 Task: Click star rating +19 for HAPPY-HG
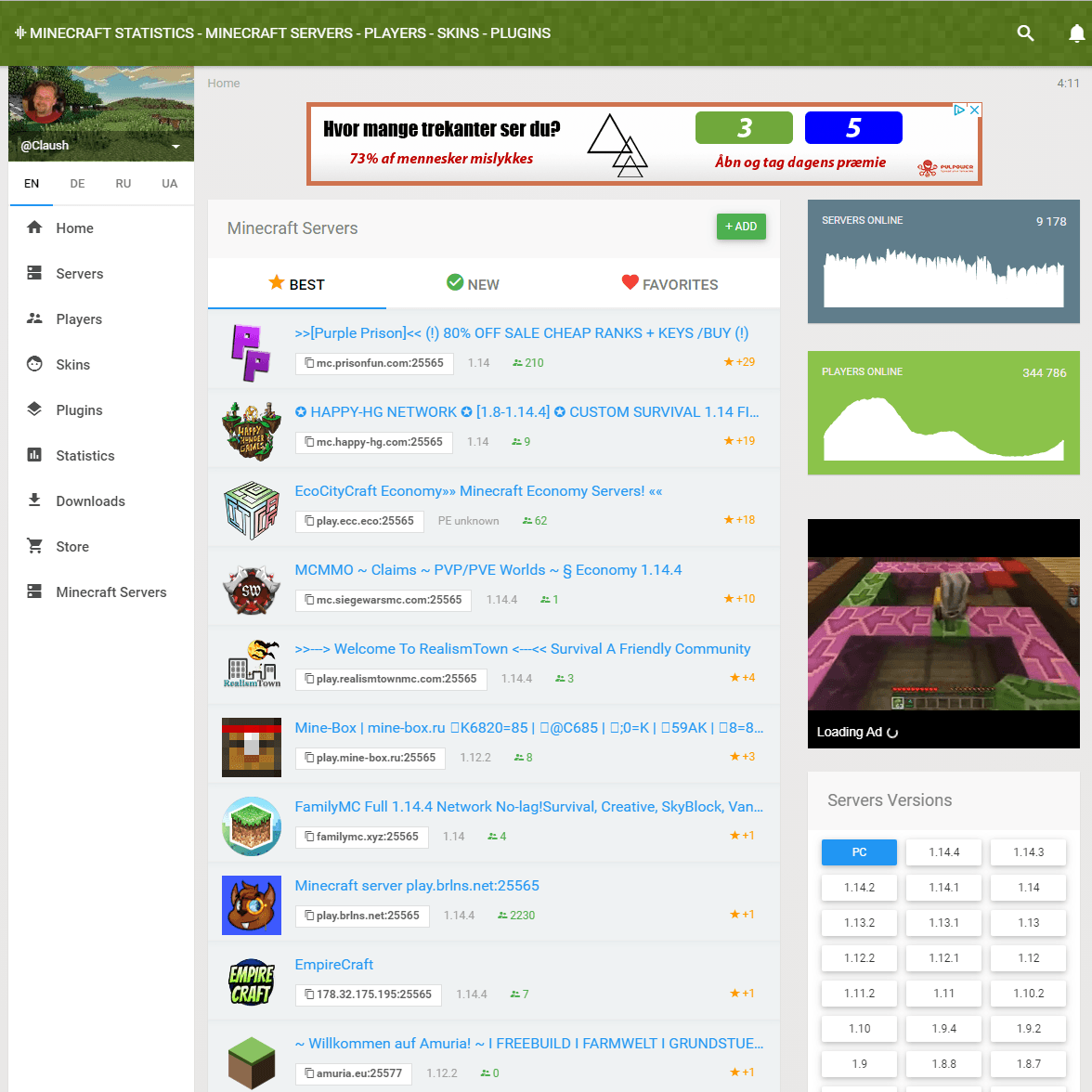tap(739, 440)
